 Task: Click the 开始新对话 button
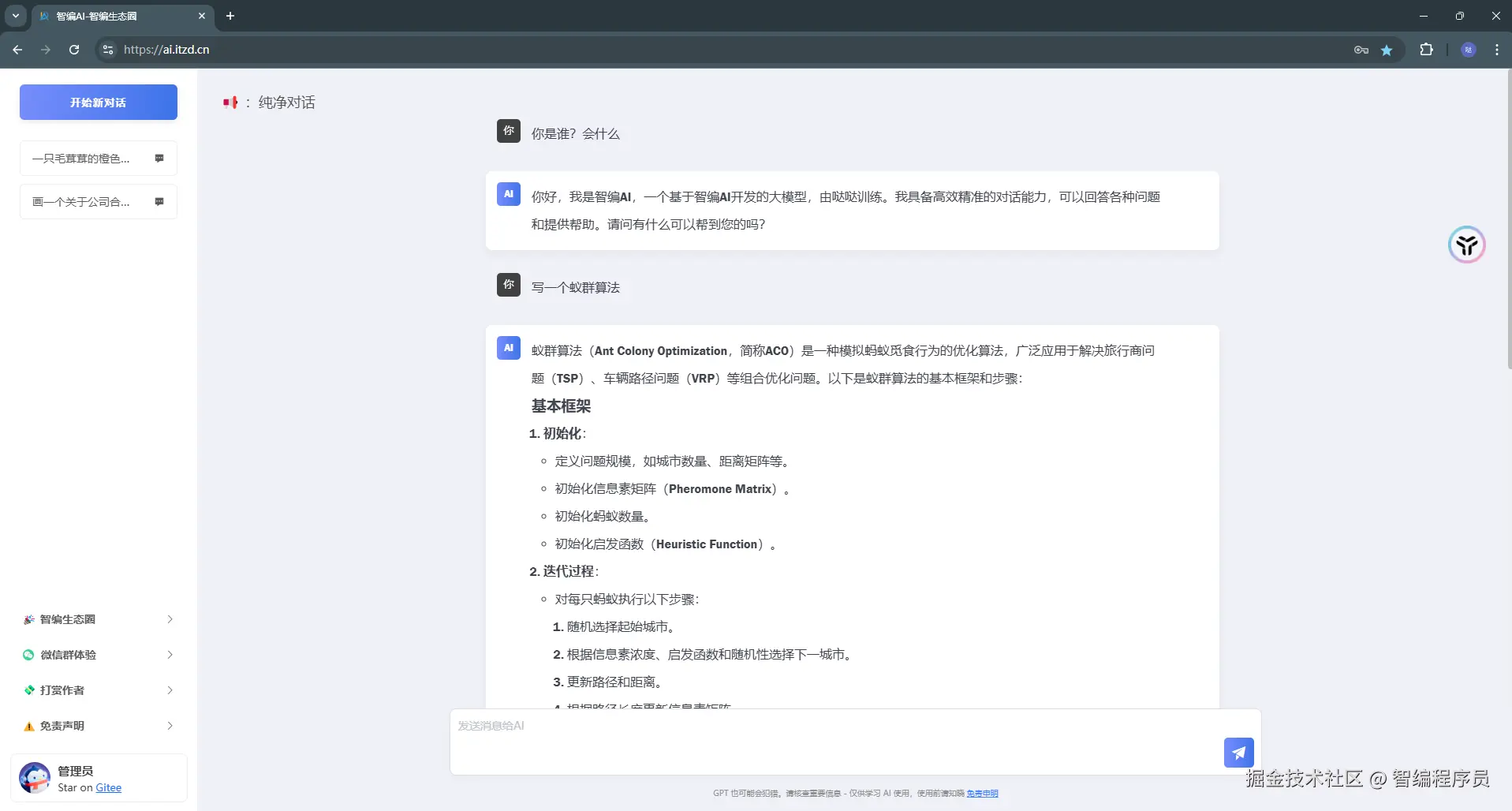(98, 102)
